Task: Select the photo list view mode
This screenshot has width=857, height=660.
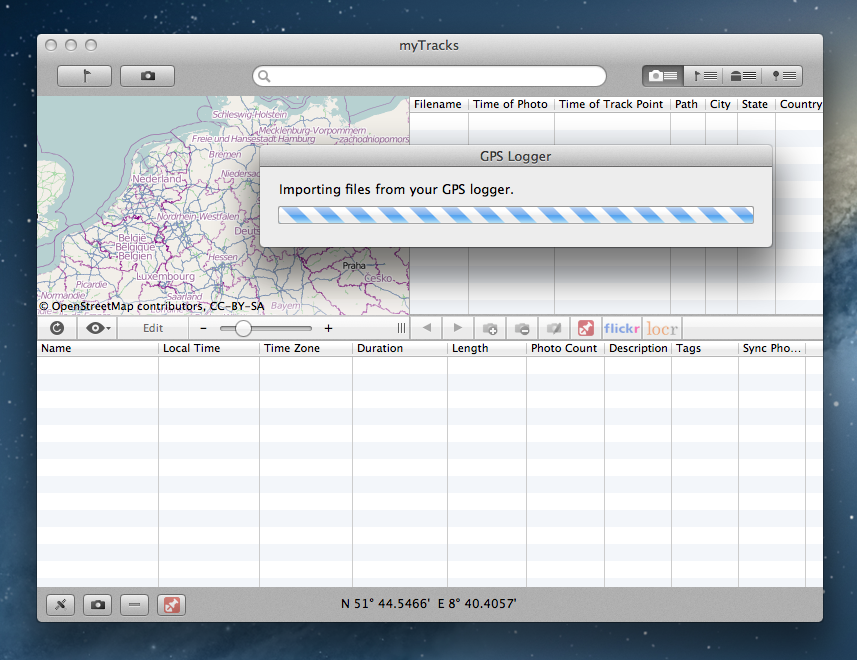Action: coord(663,76)
